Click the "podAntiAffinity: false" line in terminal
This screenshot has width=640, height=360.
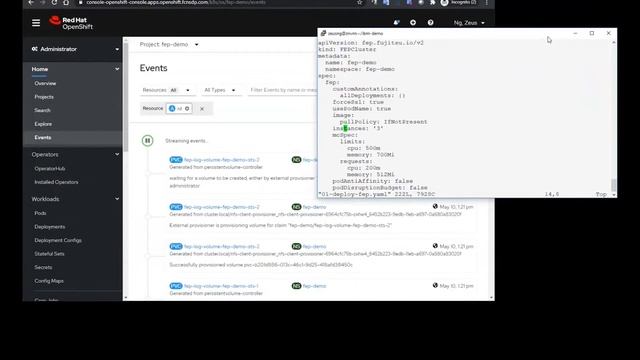pyautogui.click(x=372, y=181)
